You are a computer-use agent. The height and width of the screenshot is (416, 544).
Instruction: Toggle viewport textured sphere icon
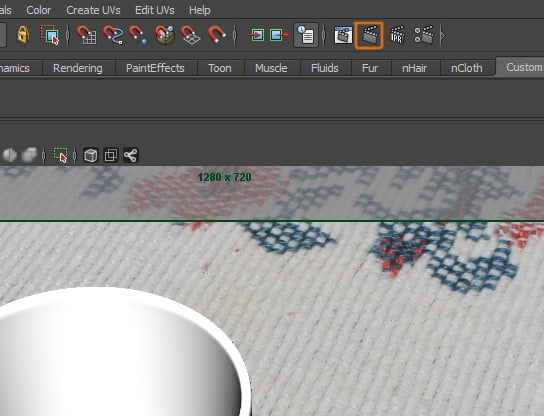(x=29, y=155)
